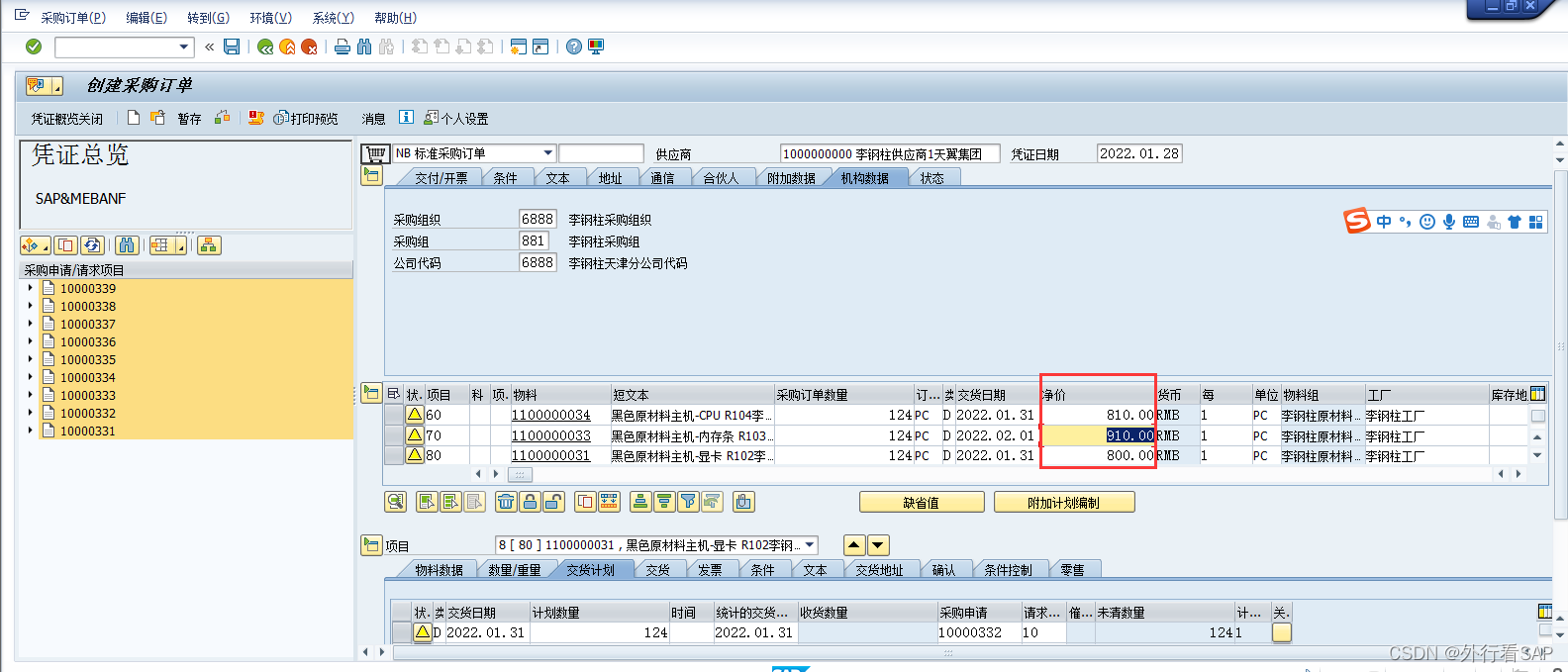Viewport: 1568px width, 672px height.
Task: Open the NB 标准采购订单 order type dropdown
Action: pyautogui.click(x=547, y=153)
